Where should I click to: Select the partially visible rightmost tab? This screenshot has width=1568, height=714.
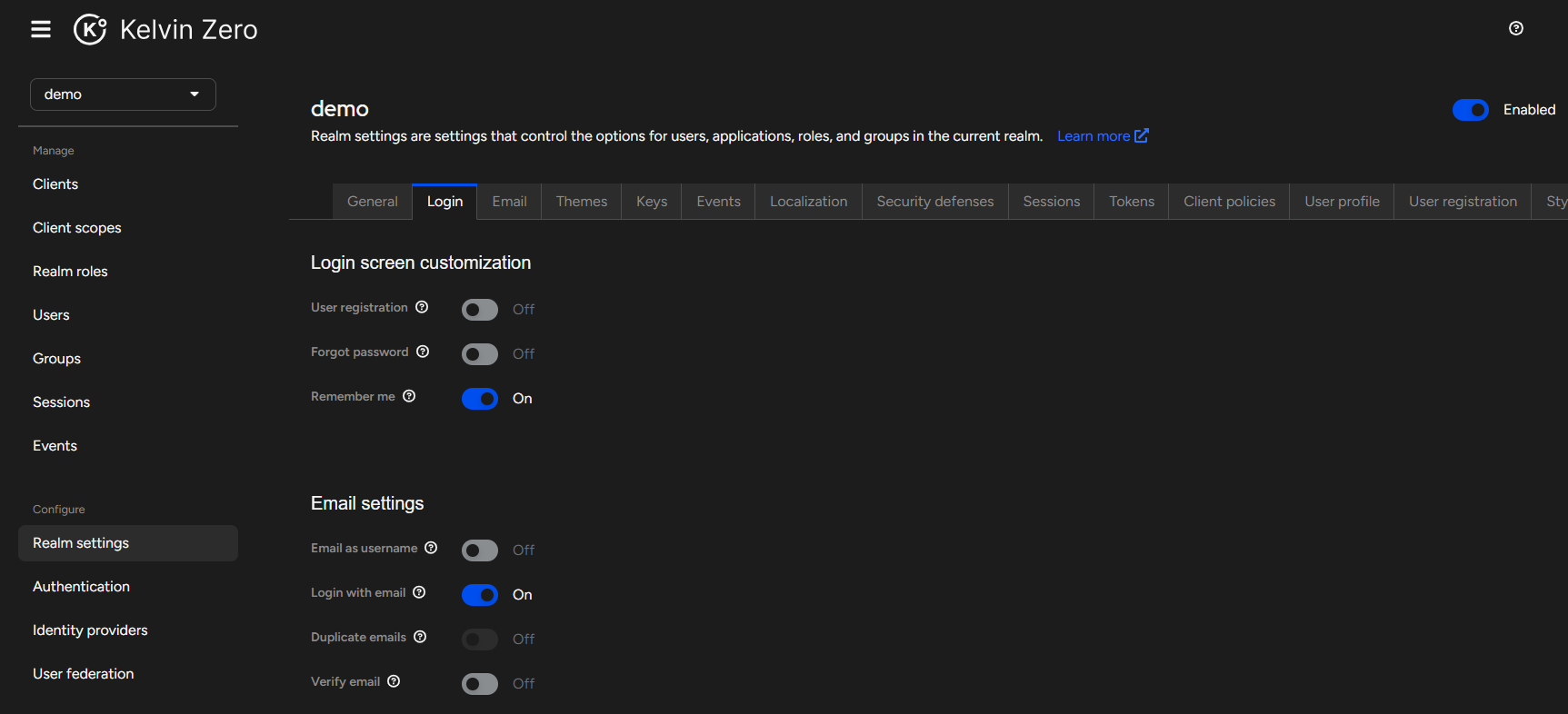tap(1555, 202)
